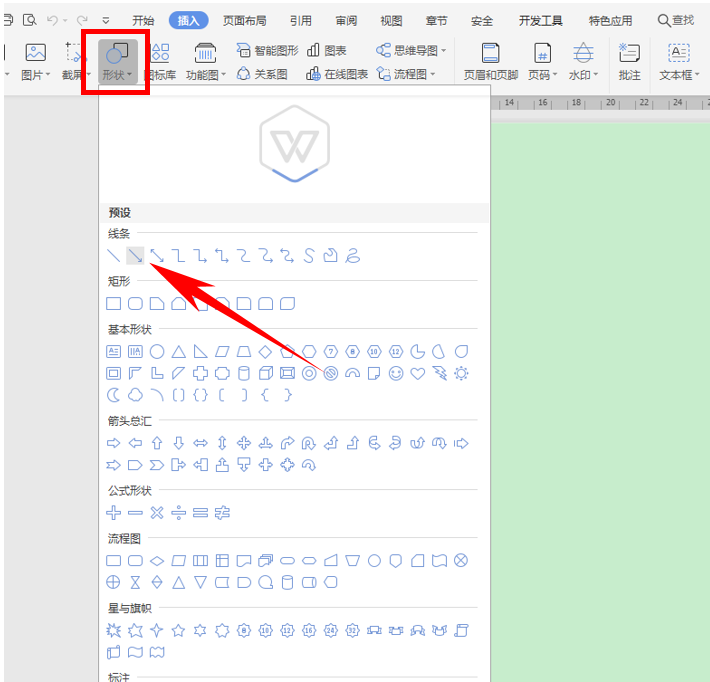Screen dimensions: 710x682
Task: Select the vertical scroll shape
Action: [x=461, y=630]
